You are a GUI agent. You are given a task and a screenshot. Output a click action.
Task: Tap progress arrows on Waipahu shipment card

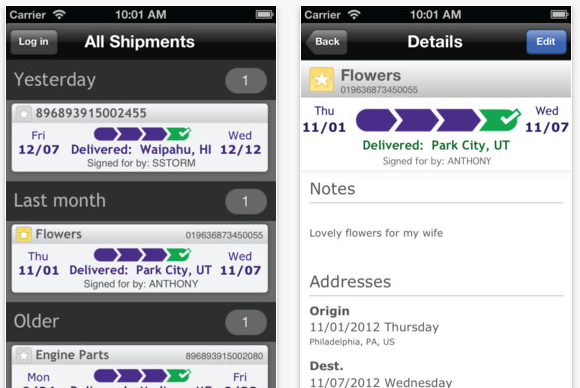(x=142, y=134)
